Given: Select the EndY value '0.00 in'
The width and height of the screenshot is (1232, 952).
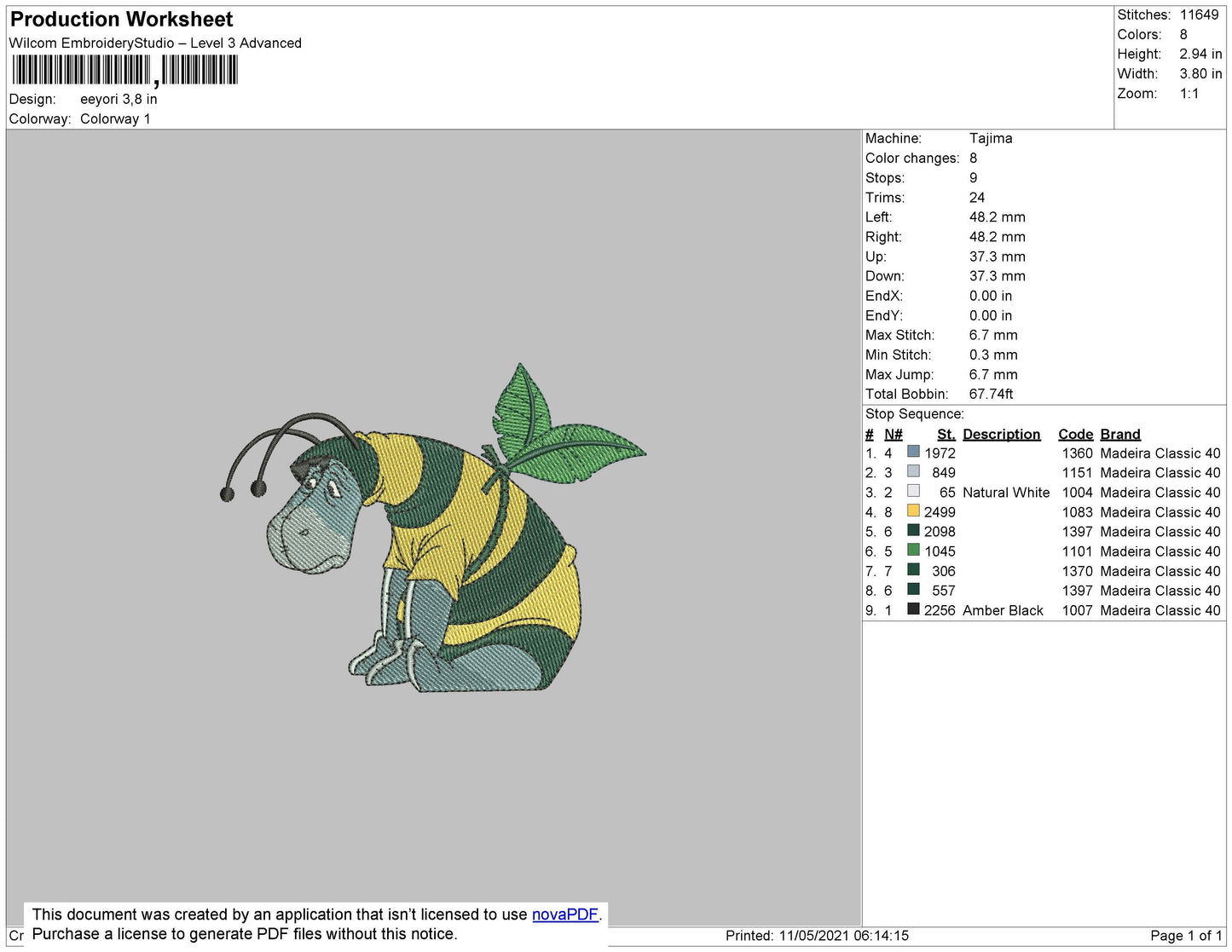Looking at the screenshot, I should tap(991, 315).
